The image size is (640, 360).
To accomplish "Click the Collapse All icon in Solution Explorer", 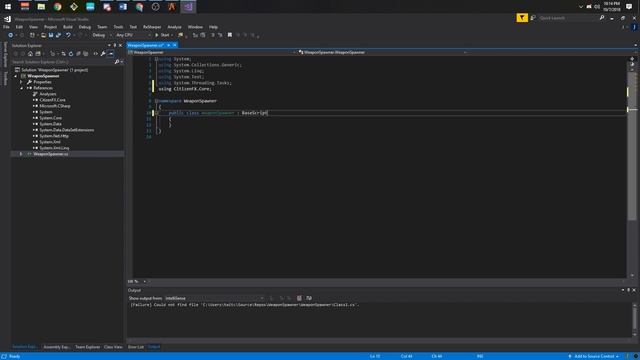I will click(78, 54).
